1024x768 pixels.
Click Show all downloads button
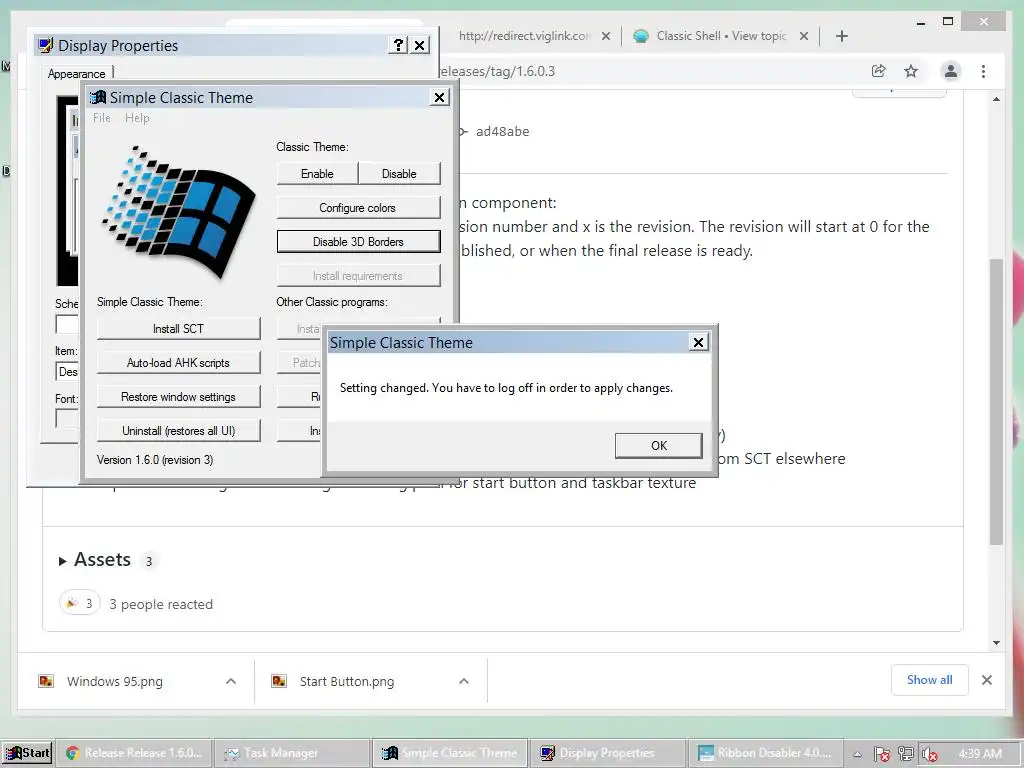929,680
